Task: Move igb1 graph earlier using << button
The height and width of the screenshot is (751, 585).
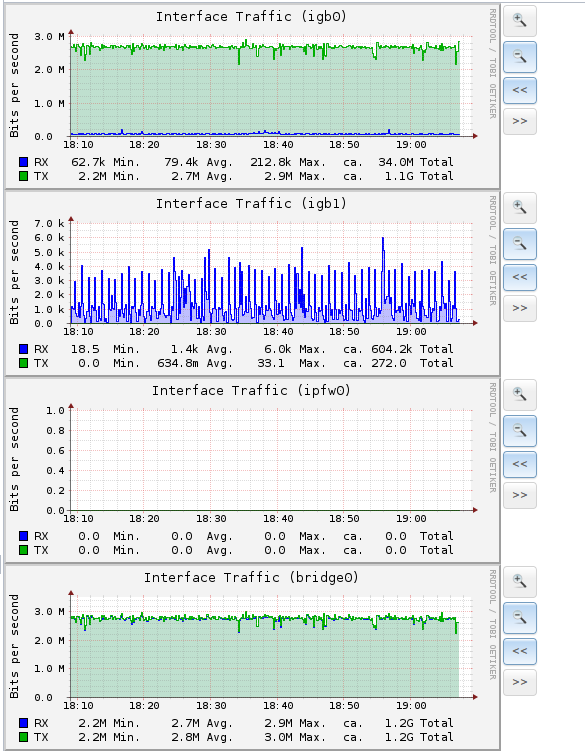Action: click(520, 277)
